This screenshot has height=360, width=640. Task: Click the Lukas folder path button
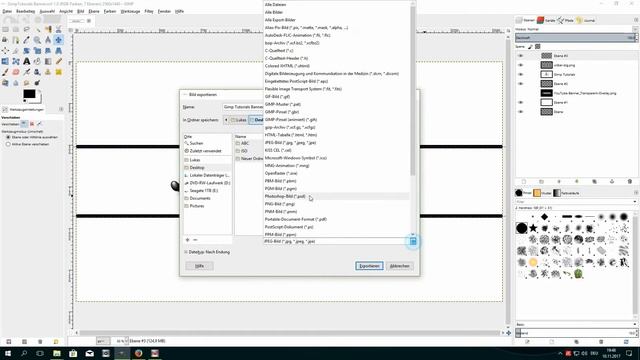coord(239,120)
